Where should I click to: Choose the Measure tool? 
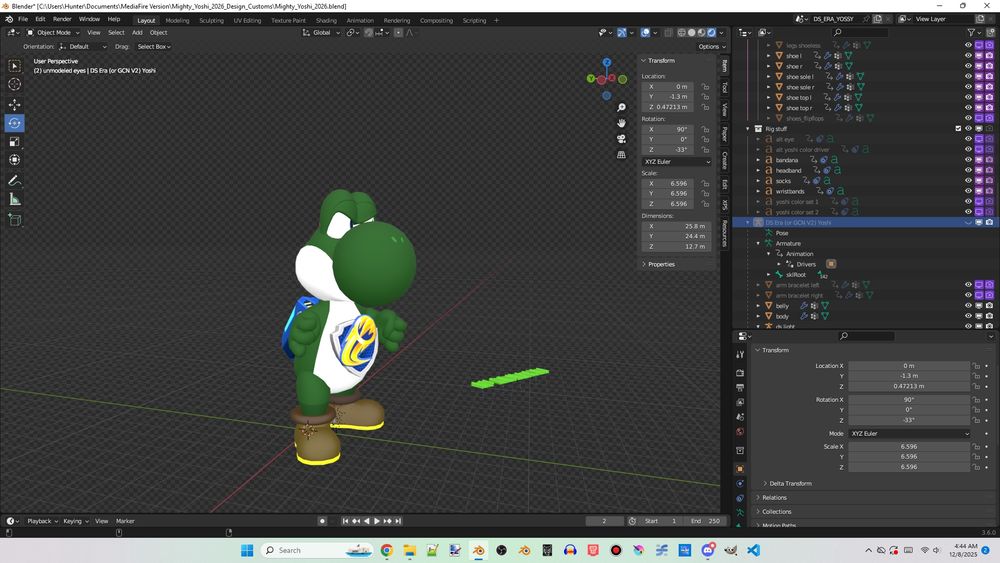coord(15,199)
